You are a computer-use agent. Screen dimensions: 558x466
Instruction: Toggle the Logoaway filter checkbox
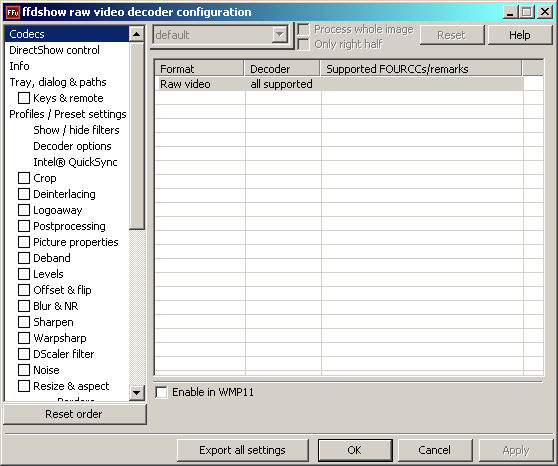coord(24,210)
